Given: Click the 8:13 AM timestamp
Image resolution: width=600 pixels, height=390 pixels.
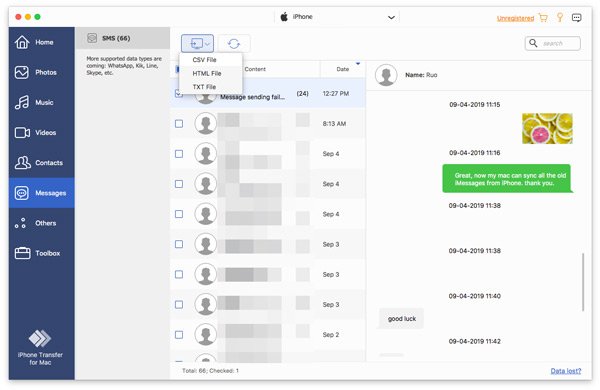Looking at the screenshot, I should (x=334, y=124).
